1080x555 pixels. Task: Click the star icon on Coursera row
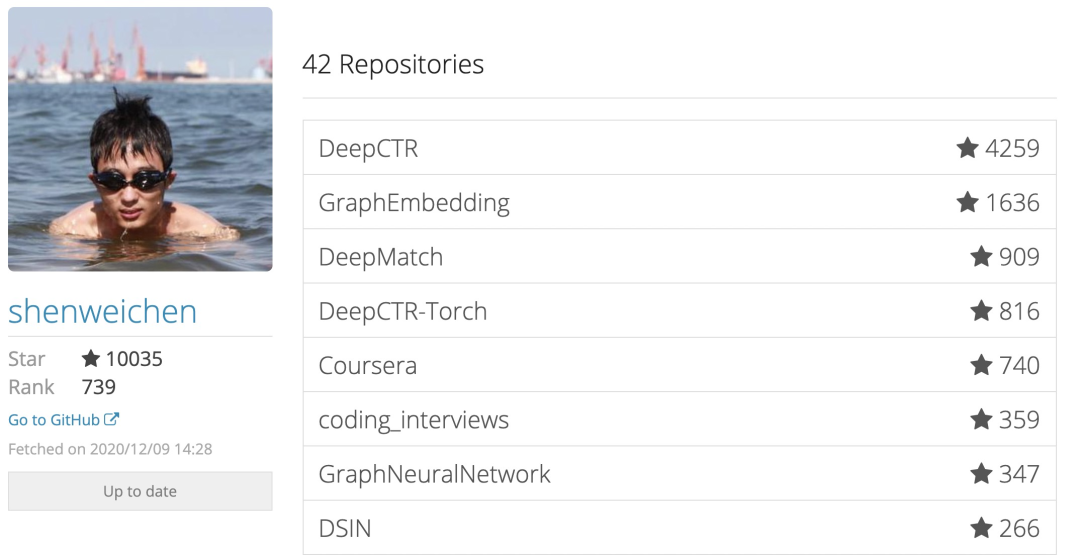981,365
